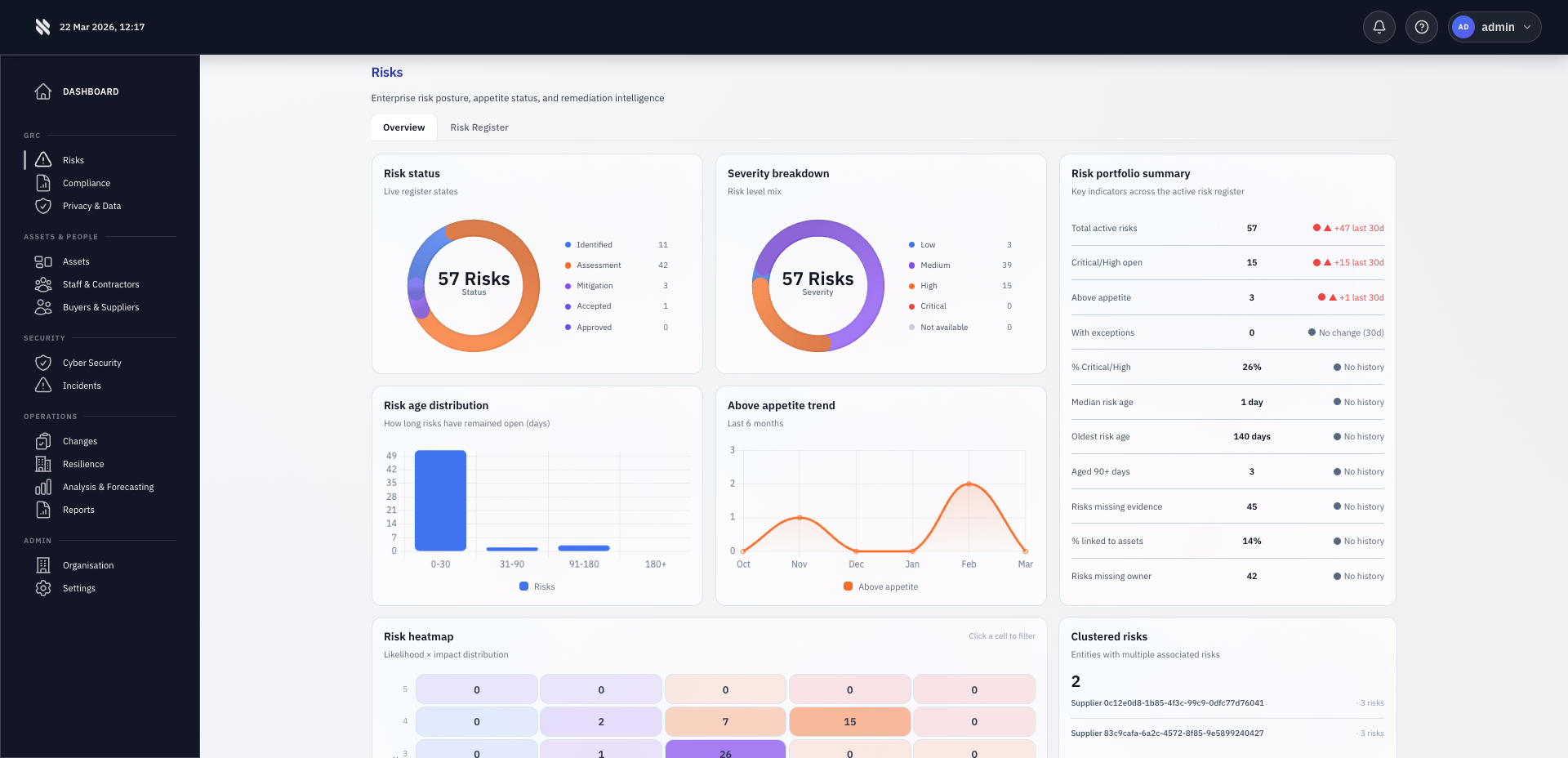Open Compliance document icon in sidebar
The image size is (1568, 758).
click(43, 183)
